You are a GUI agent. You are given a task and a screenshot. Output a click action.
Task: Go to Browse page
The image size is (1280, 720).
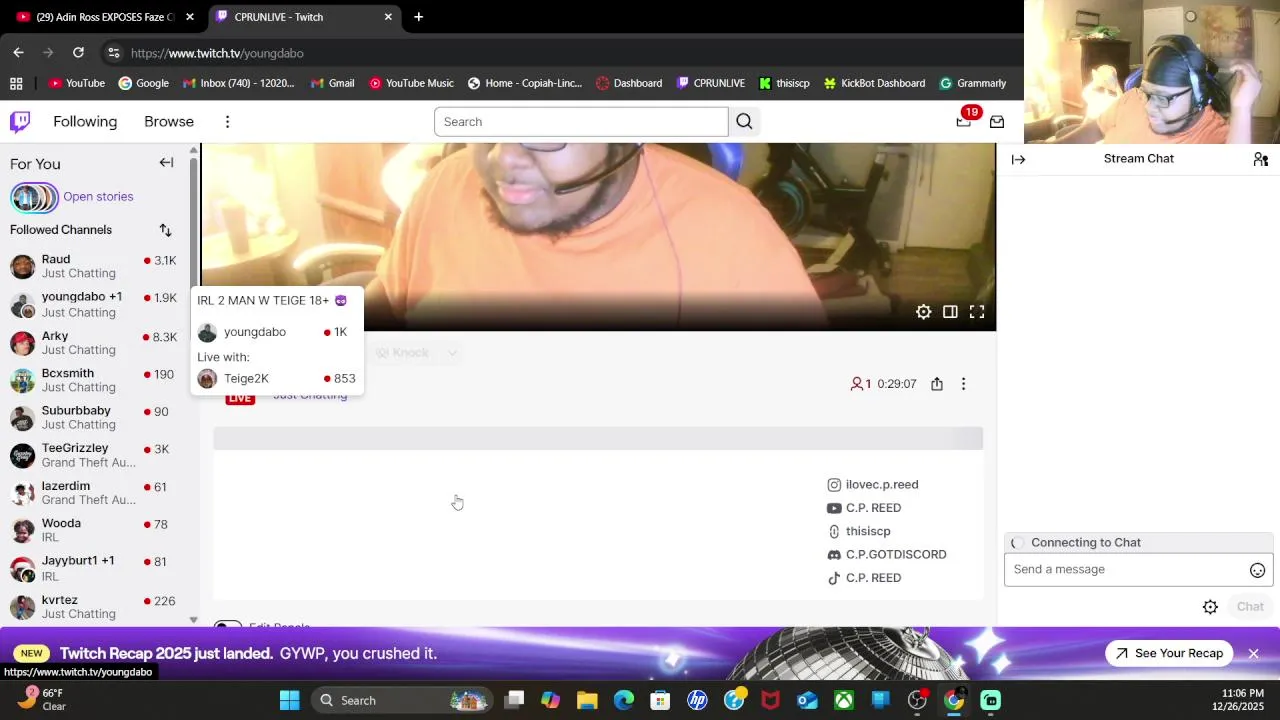169,122
